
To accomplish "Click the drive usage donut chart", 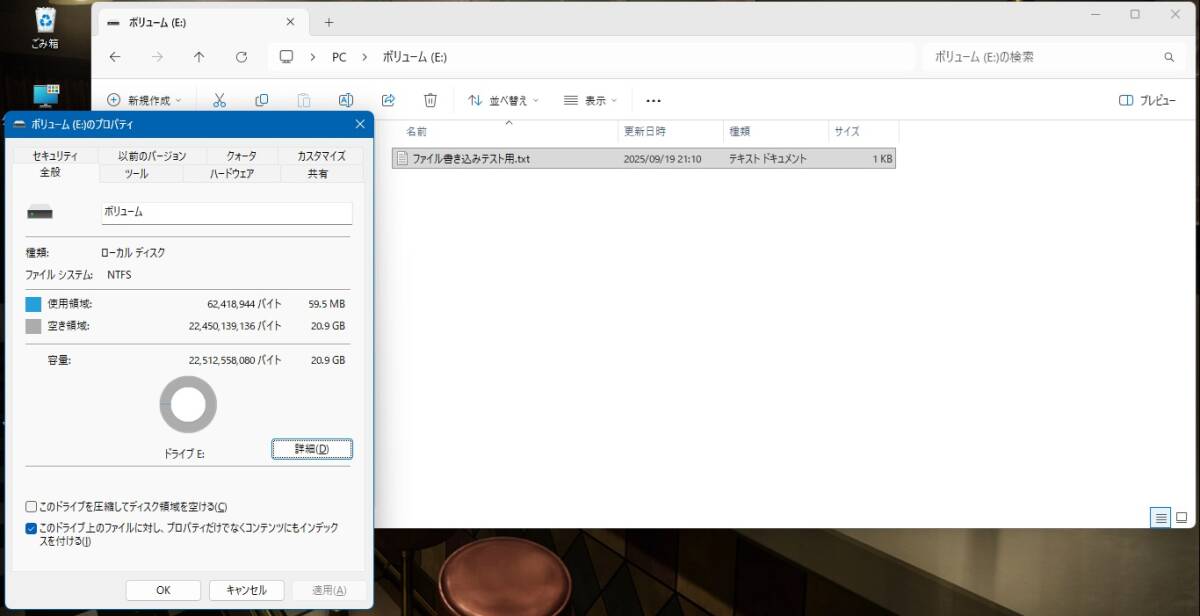I will tap(188, 405).
